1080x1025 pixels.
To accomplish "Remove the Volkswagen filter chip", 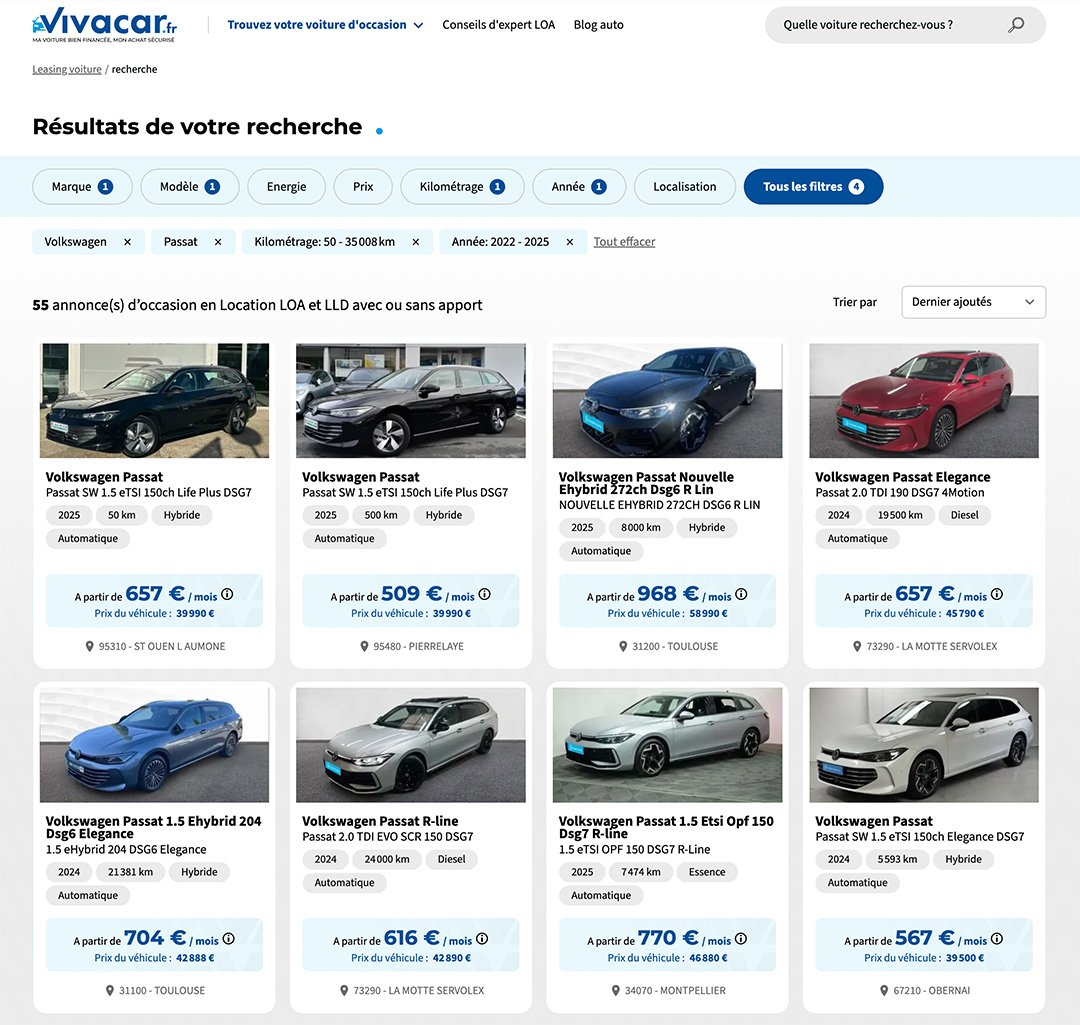I will pos(127,242).
